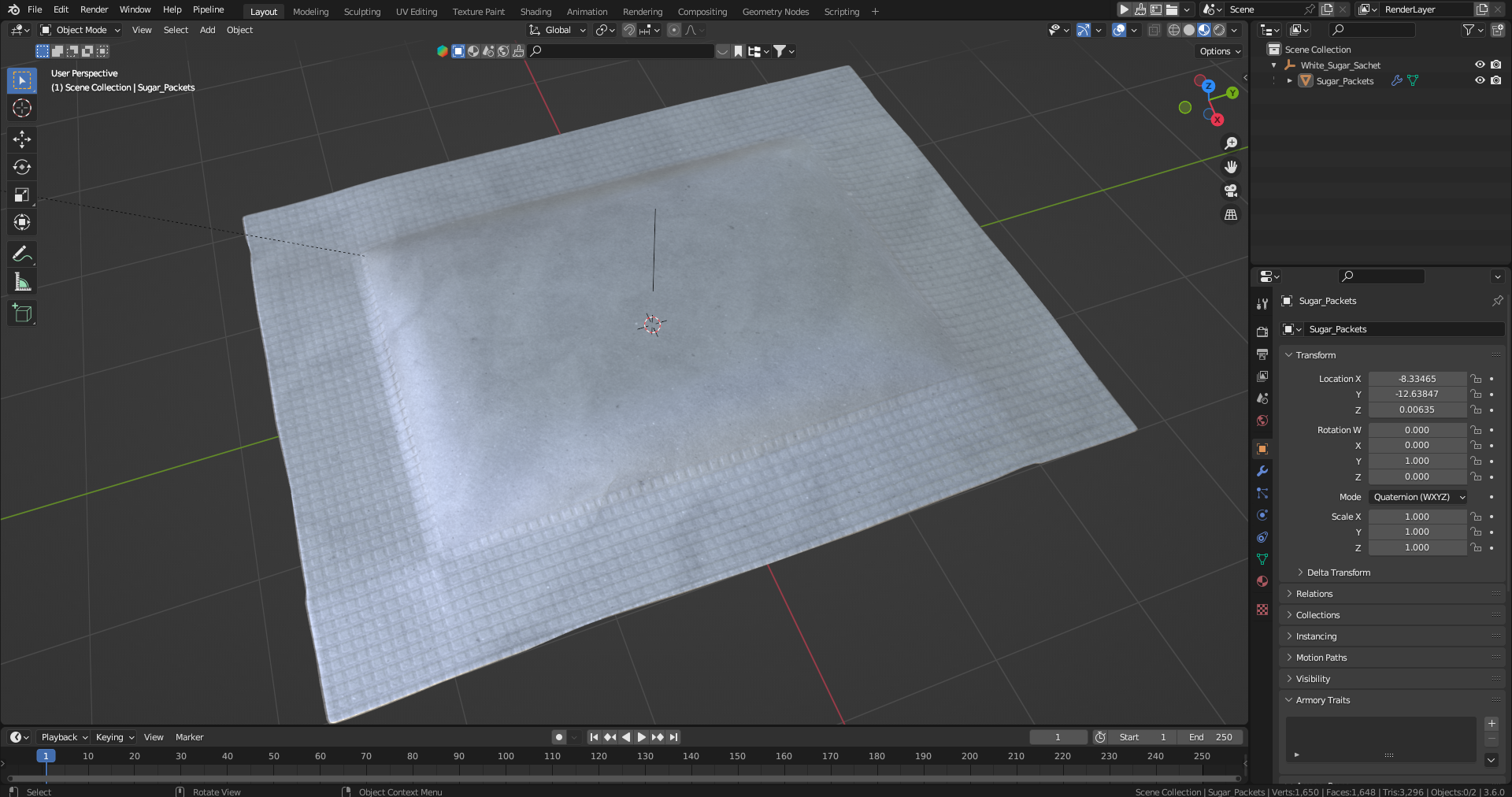This screenshot has width=1512, height=797.
Task: Jump to first frame
Action: (594, 737)
